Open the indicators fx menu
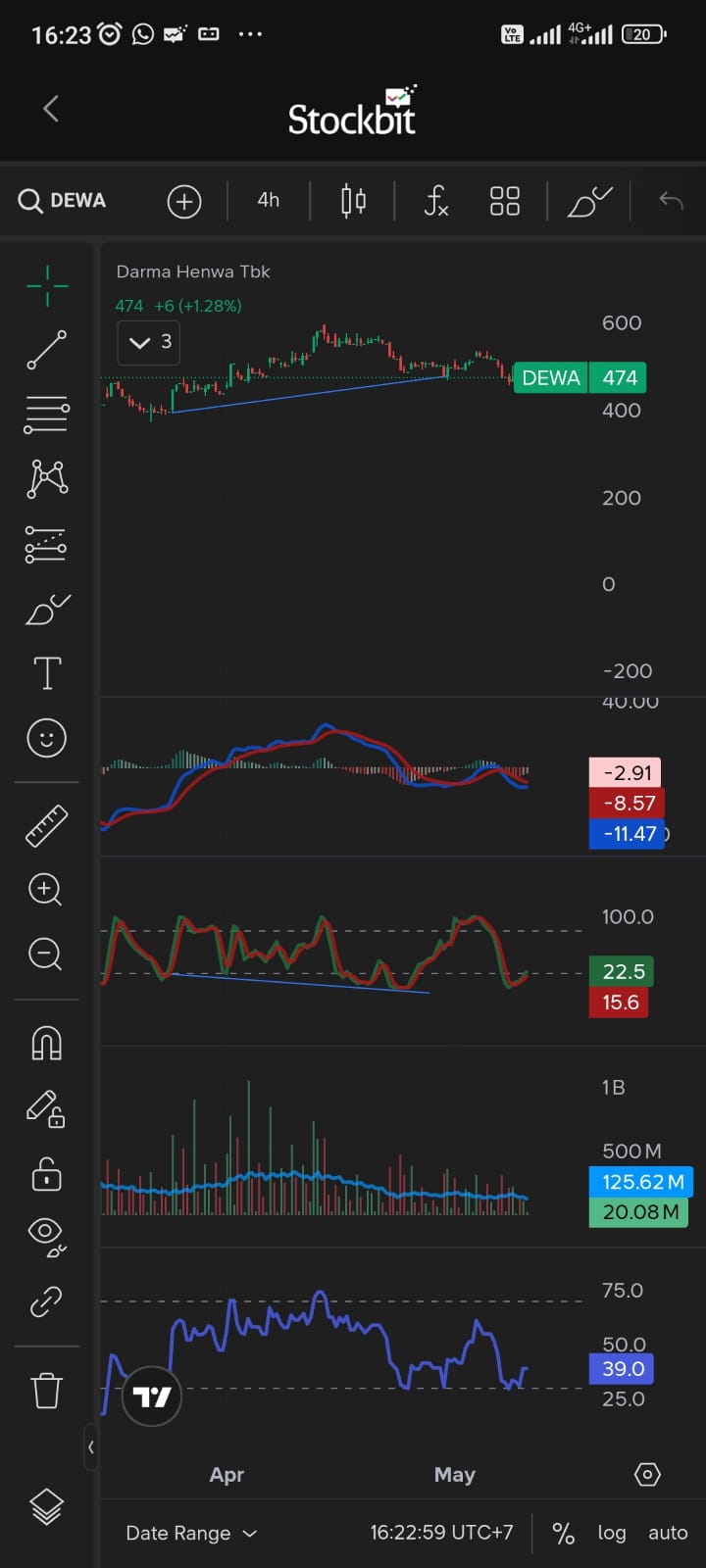Screen dimensions: 706x1568 click(x=436, y=201)
